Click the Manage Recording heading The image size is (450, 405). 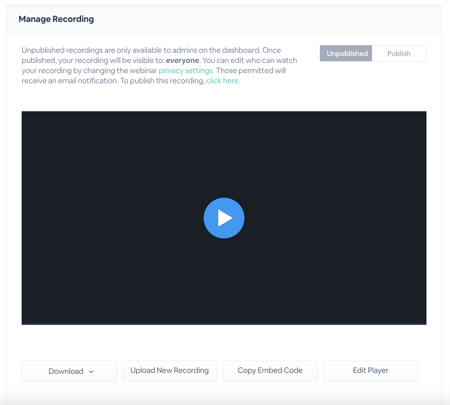tap(56, 19)
